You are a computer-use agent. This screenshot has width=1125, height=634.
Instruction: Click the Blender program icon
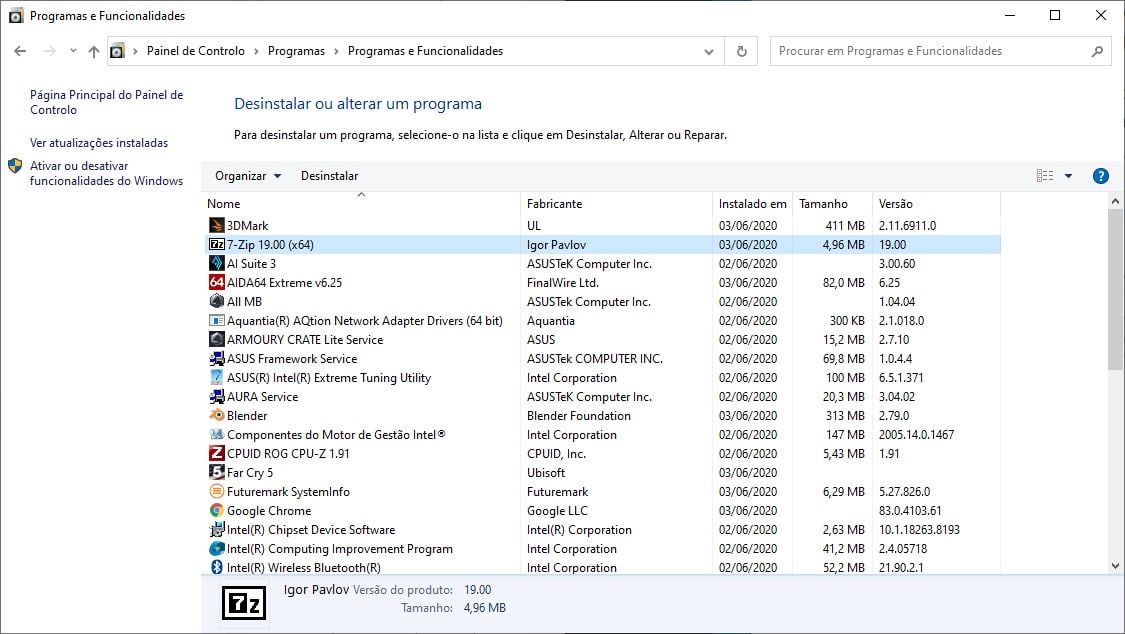216,415
